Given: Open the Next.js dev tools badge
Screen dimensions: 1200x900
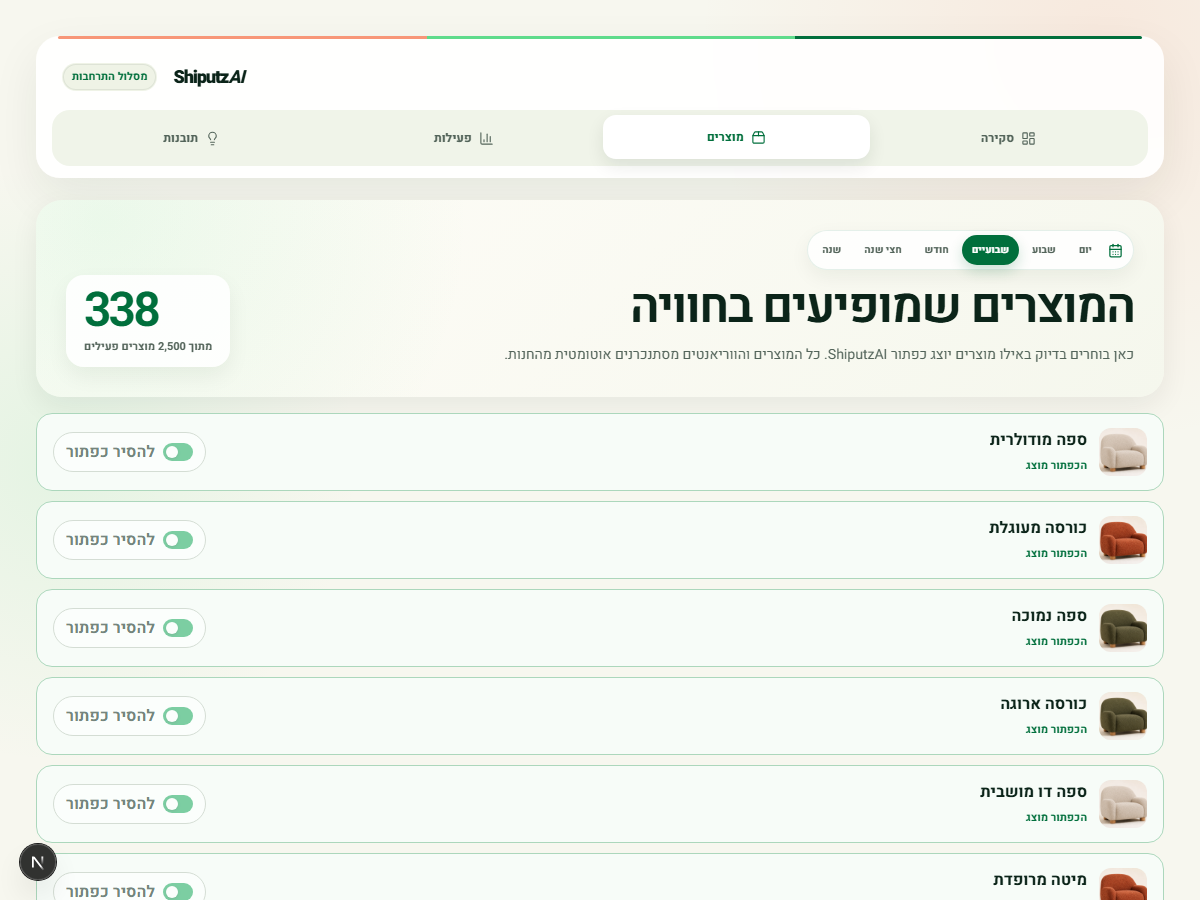Looking at the screenshot, I should [38, 862].
